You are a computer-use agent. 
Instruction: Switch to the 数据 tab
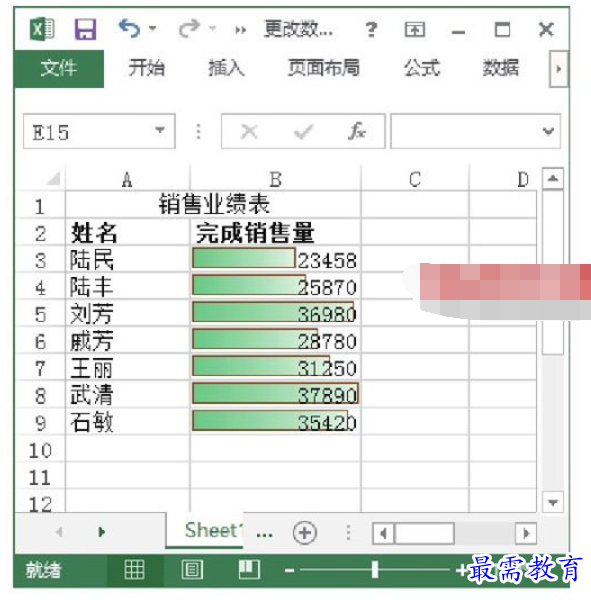[x=501, y=68]
